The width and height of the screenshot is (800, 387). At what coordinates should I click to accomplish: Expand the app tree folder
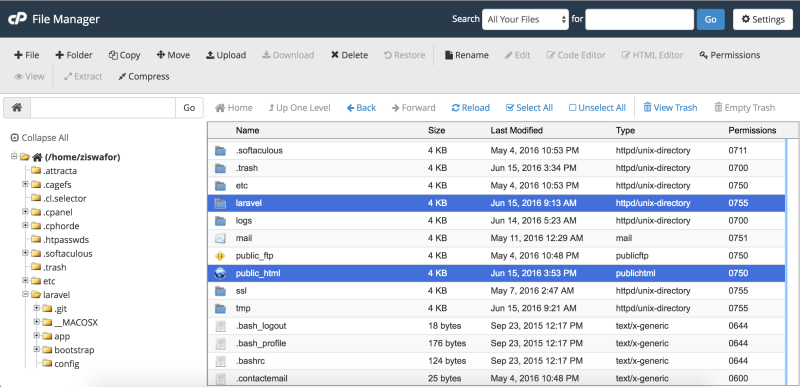(37, 336)
